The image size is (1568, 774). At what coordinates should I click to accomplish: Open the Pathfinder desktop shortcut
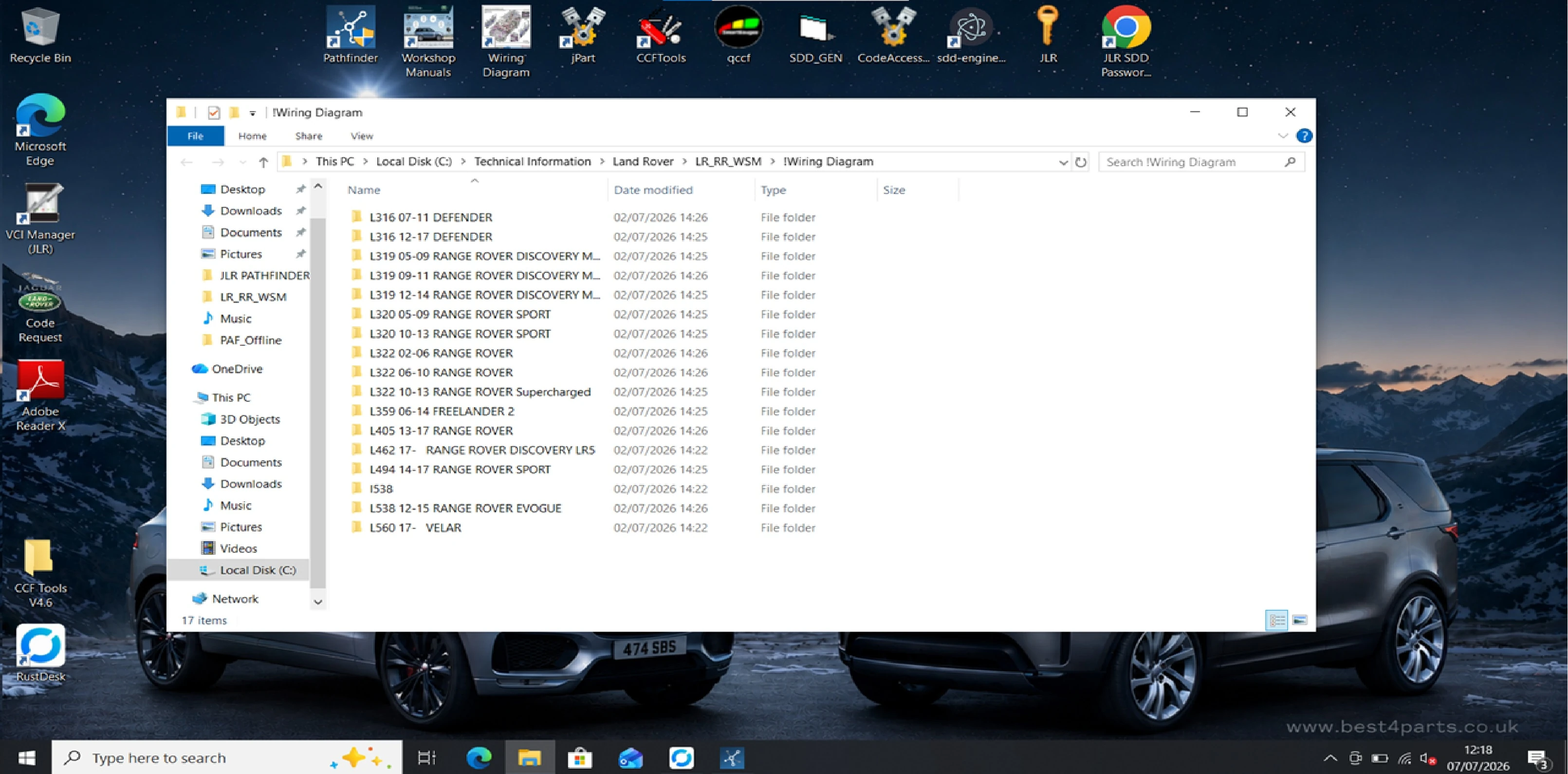click(x=350, y=36)
